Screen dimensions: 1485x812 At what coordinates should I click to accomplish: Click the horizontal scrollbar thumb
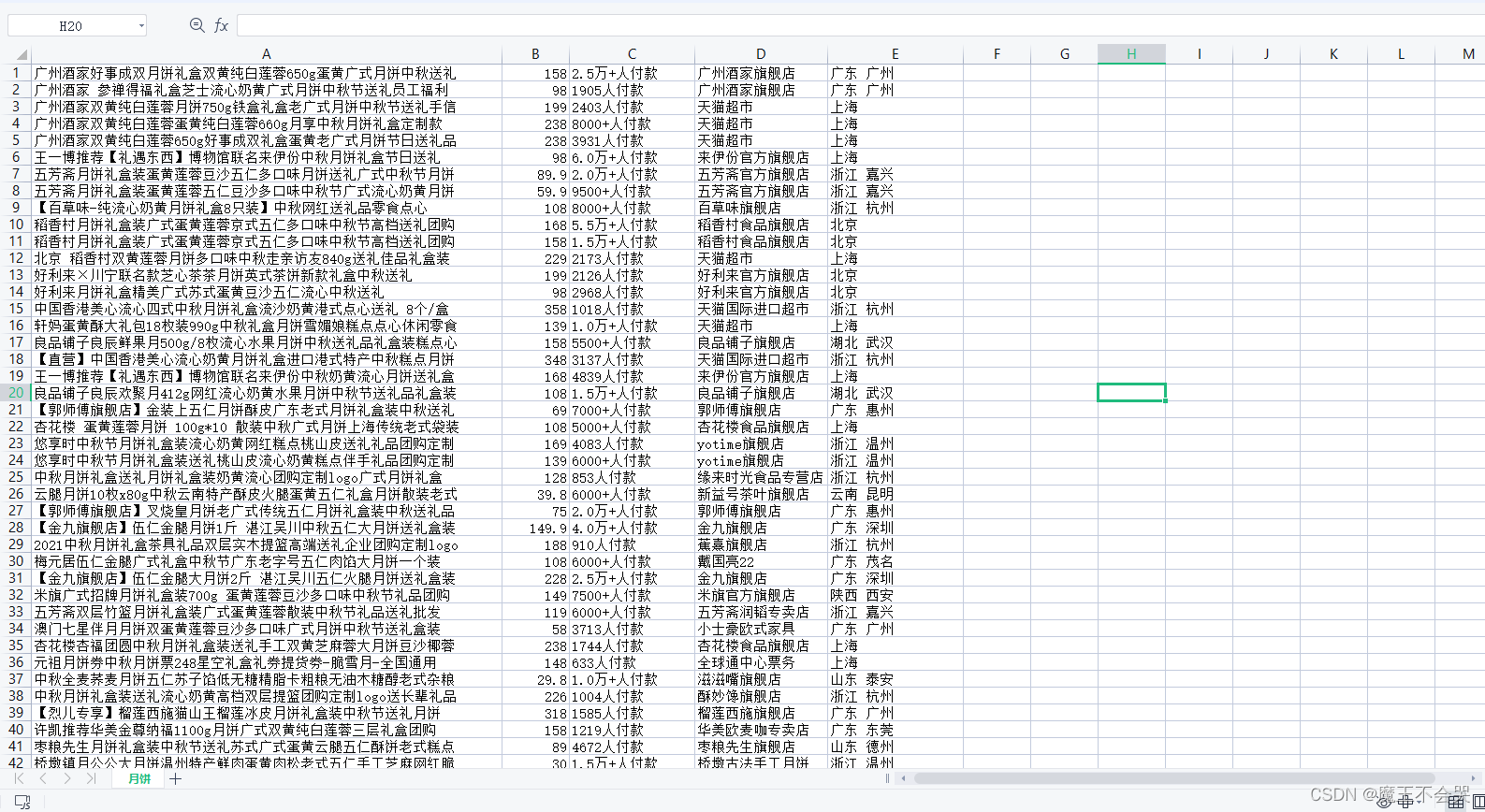click(x=1174, y=778)
